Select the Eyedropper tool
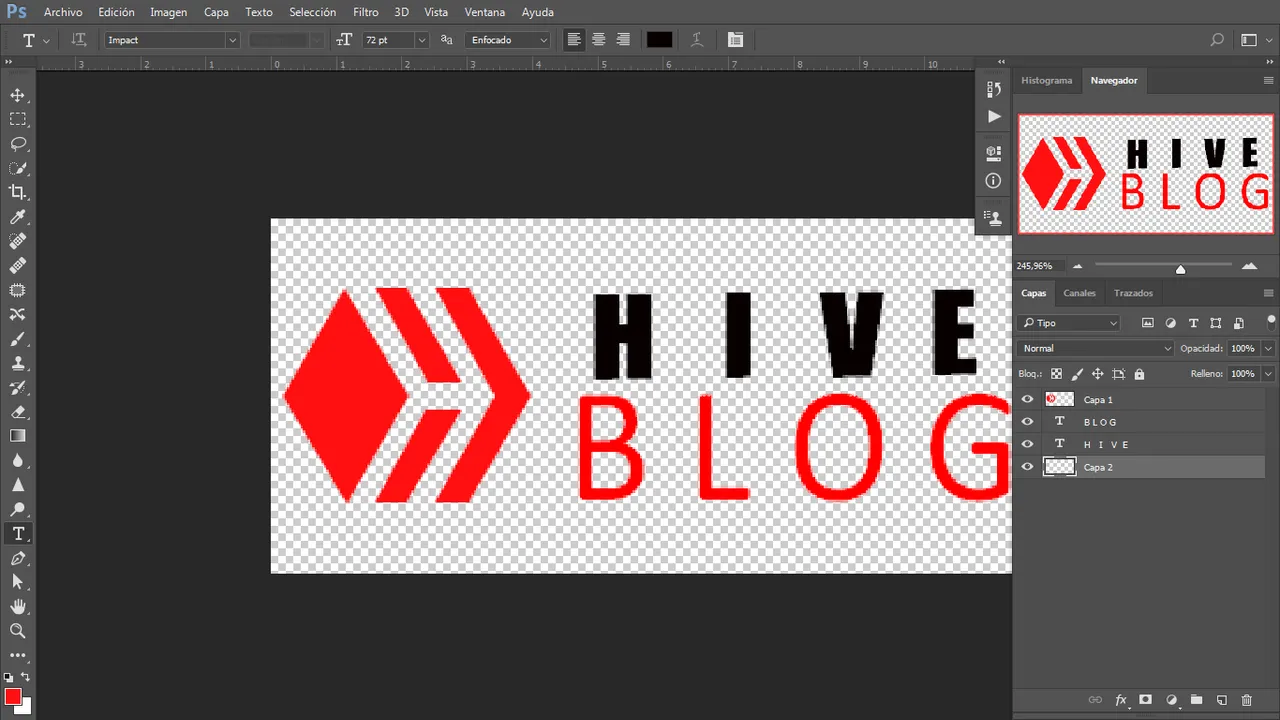The height and width of the screenshot is (720, 1280). [17, 217]
